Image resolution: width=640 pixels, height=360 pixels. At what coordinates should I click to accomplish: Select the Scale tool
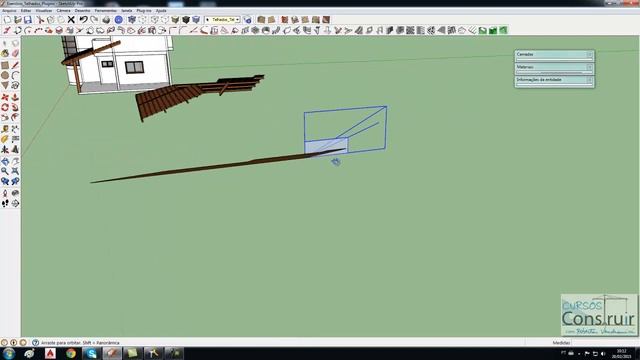(5, 118)
